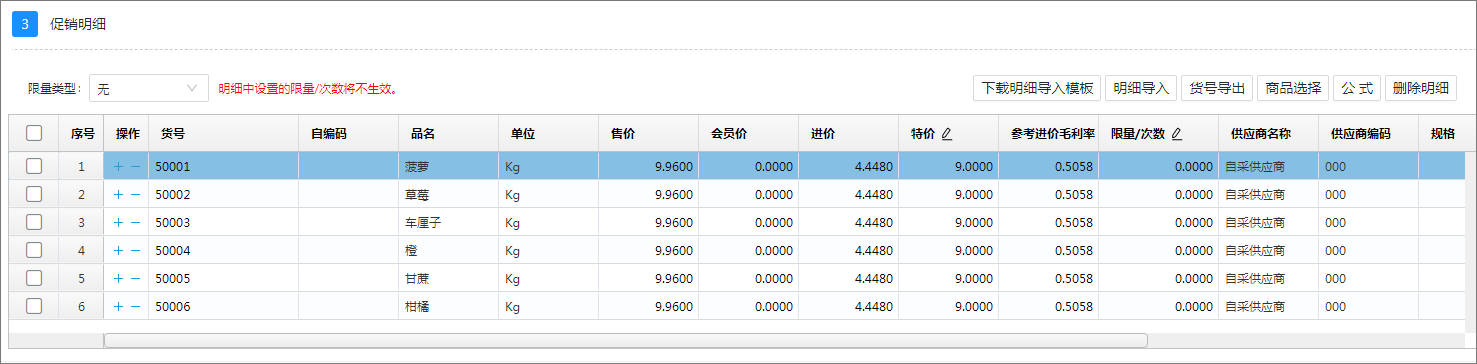Click edit pencil beside 限量/次数 header
Screen dimensions: 1477x364
[1176, 134]
